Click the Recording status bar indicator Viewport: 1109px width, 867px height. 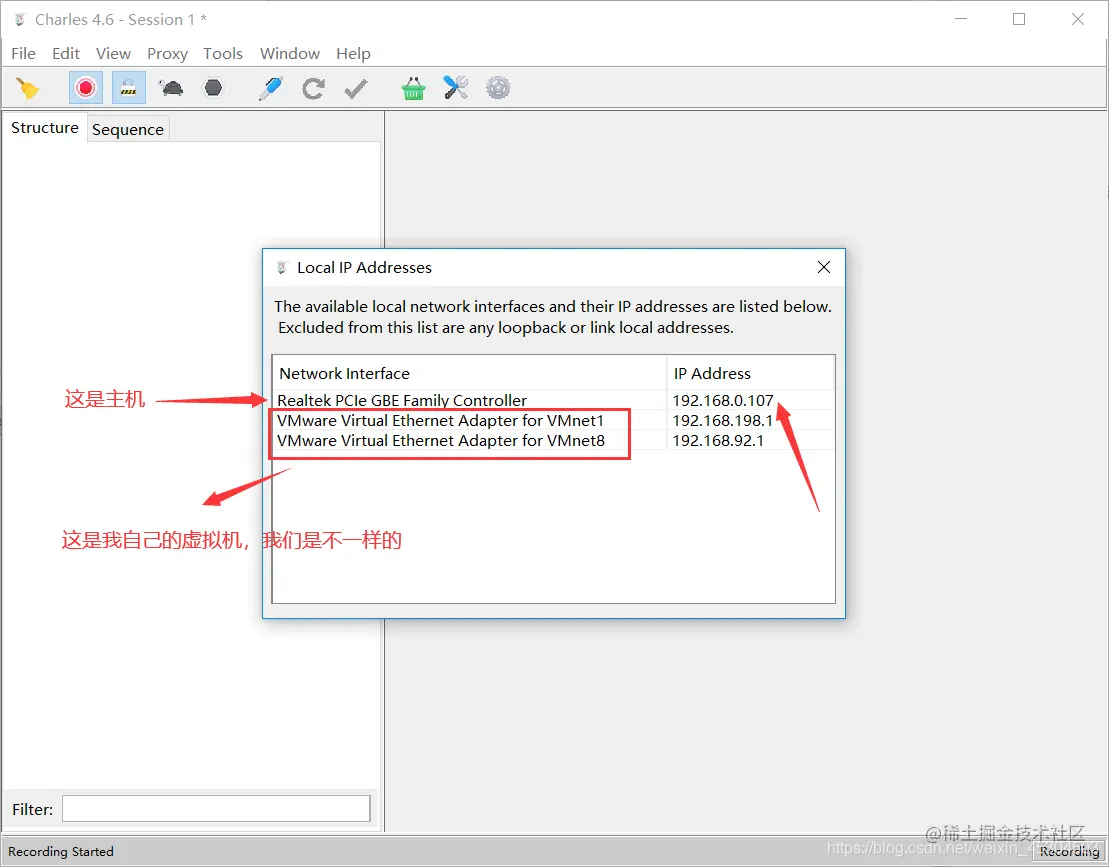coord(1069,851)
